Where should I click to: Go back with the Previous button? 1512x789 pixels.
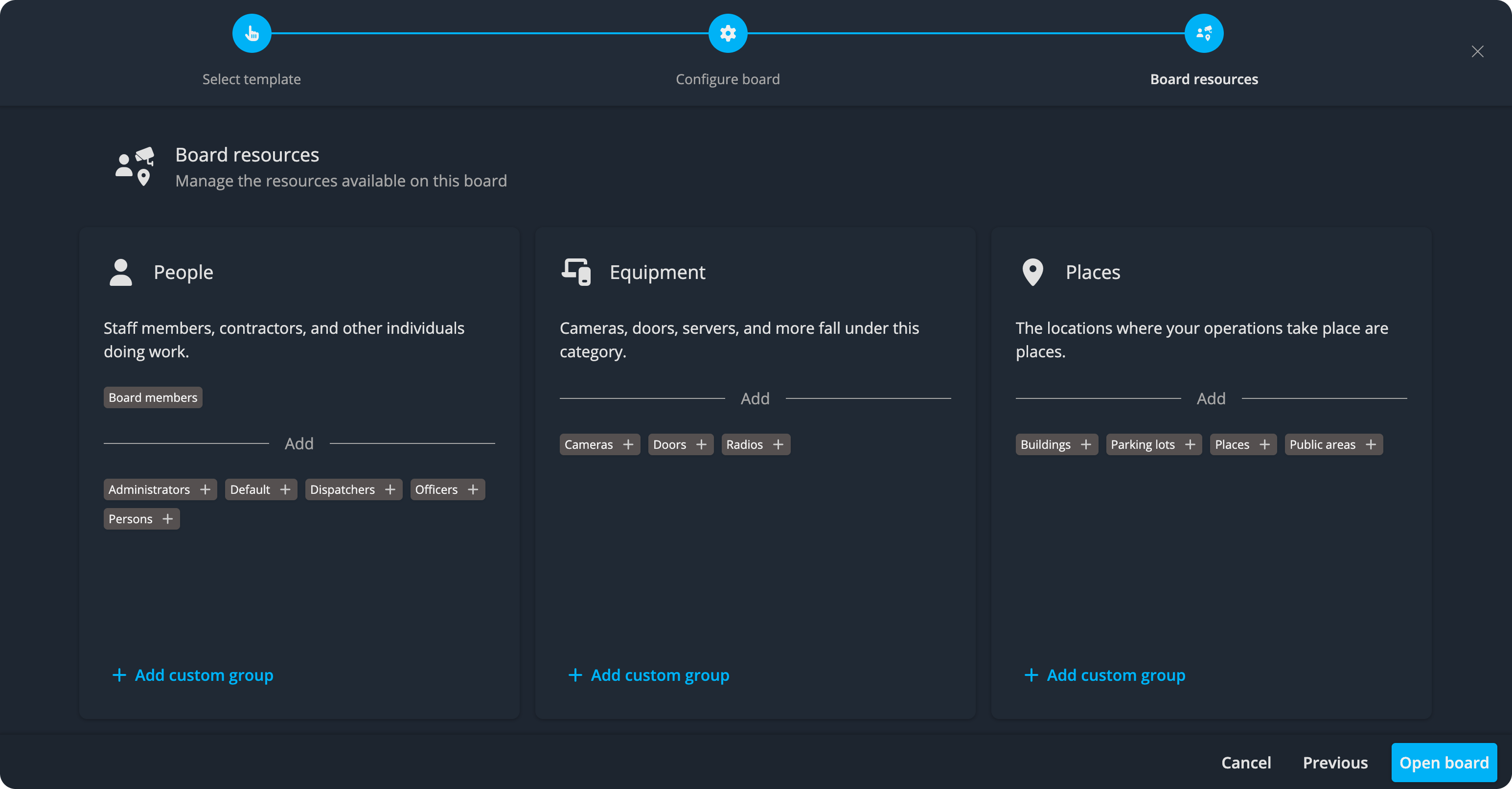(x=1335, y=763)
